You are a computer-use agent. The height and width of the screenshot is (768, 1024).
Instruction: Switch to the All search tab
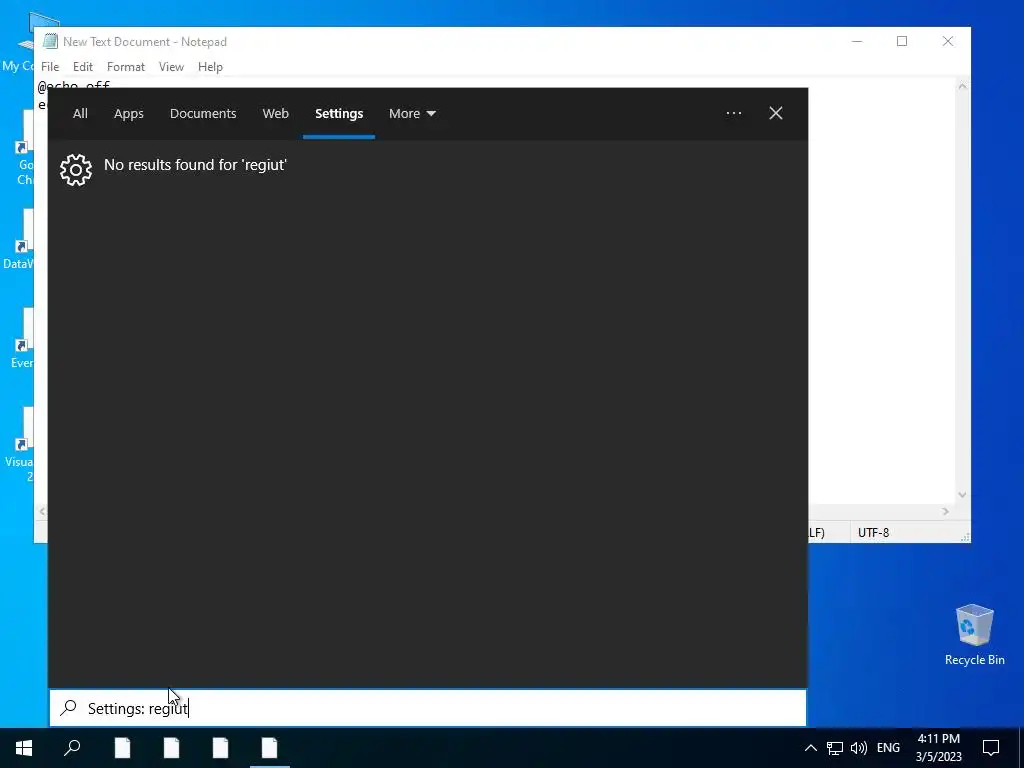point(80,114)
